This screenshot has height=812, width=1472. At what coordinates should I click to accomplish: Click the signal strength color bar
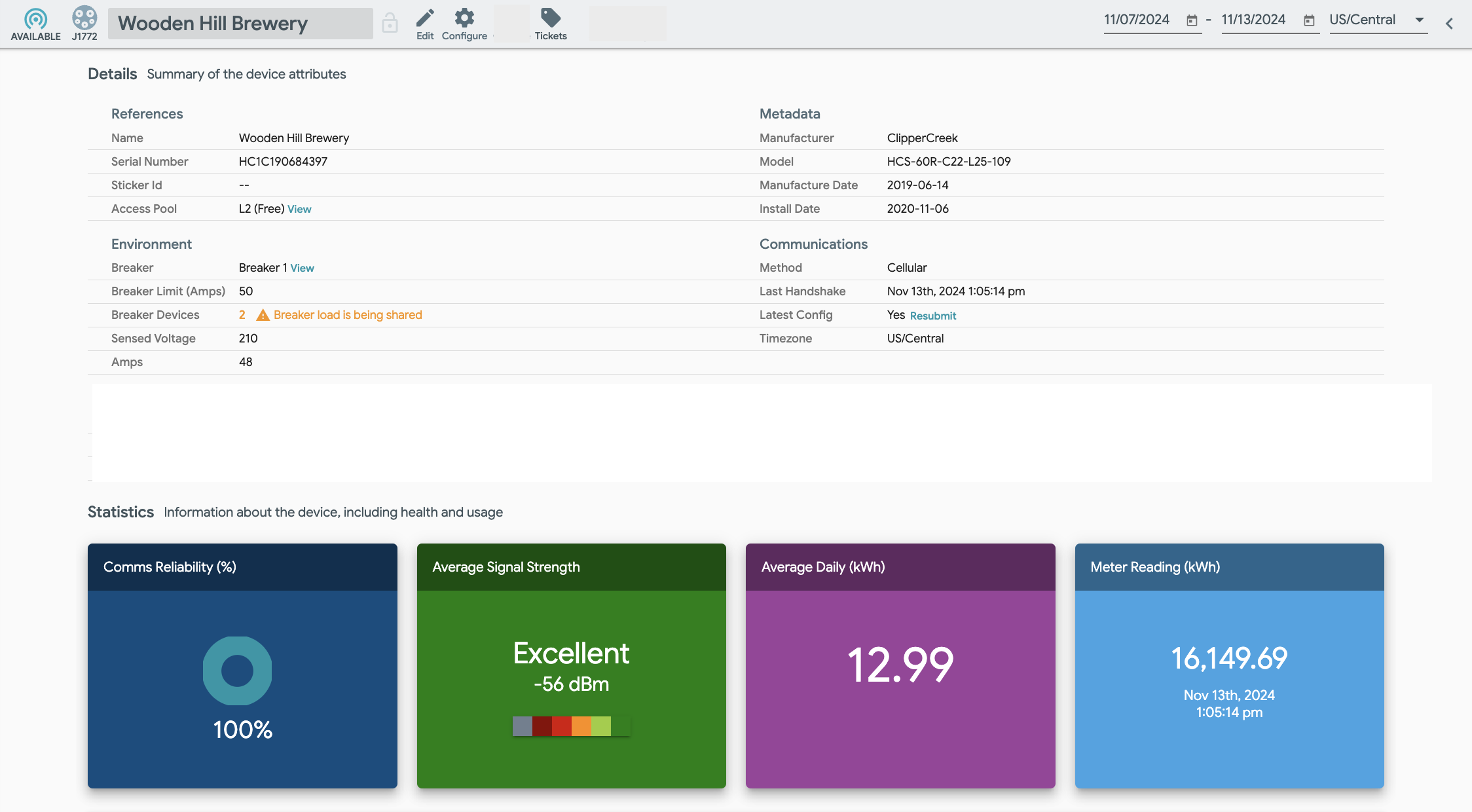pyautogui.click(x=572, y=726)
